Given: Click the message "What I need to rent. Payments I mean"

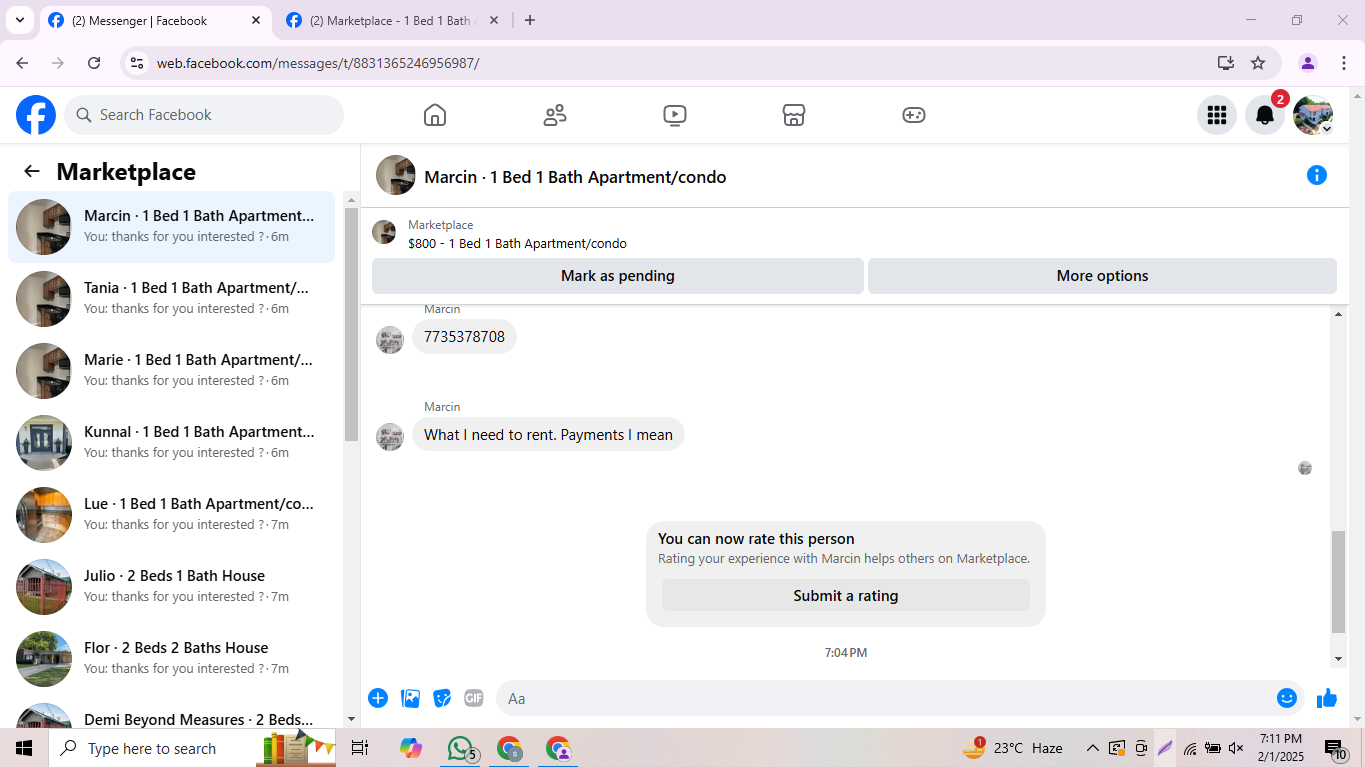Looking at the screenshot, I should click(x=548, y=435).
